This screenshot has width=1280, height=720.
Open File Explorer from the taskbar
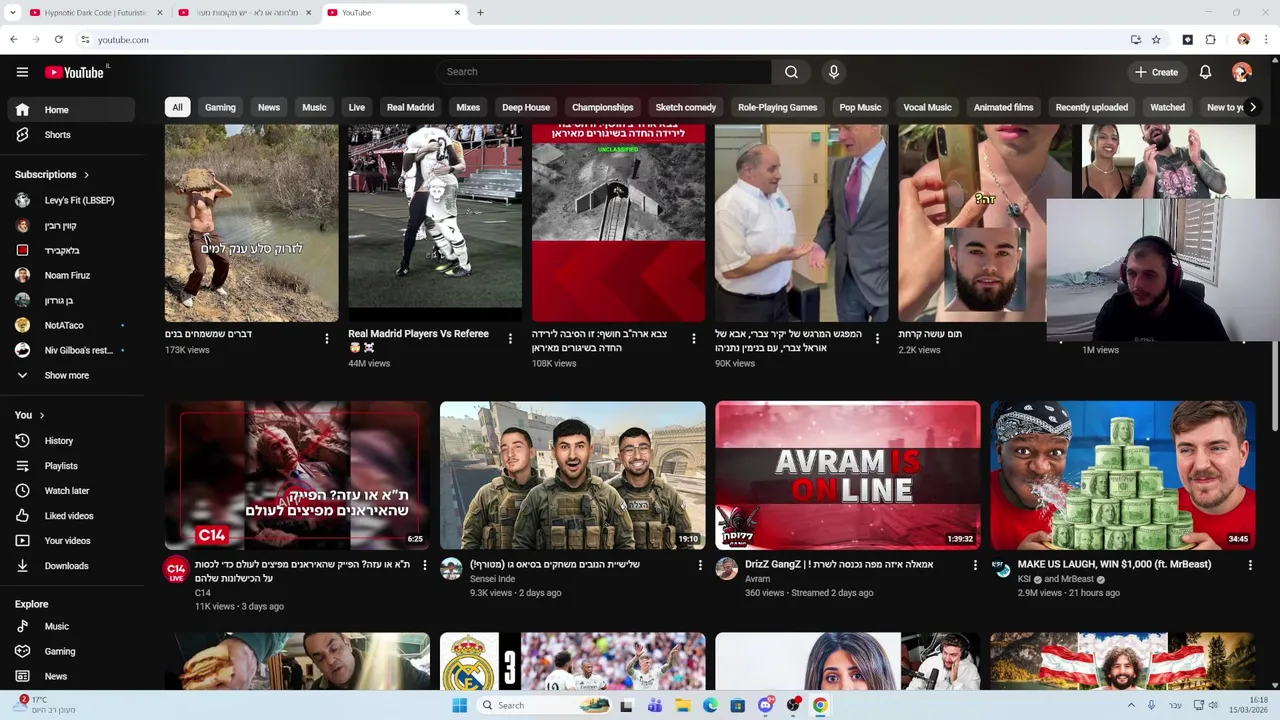[x=682, y=705]
